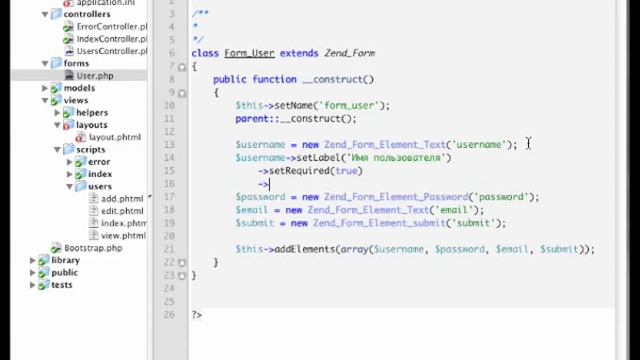
Task: Click the closing PHP tag on line 26
Action: (x=197, y=315)
